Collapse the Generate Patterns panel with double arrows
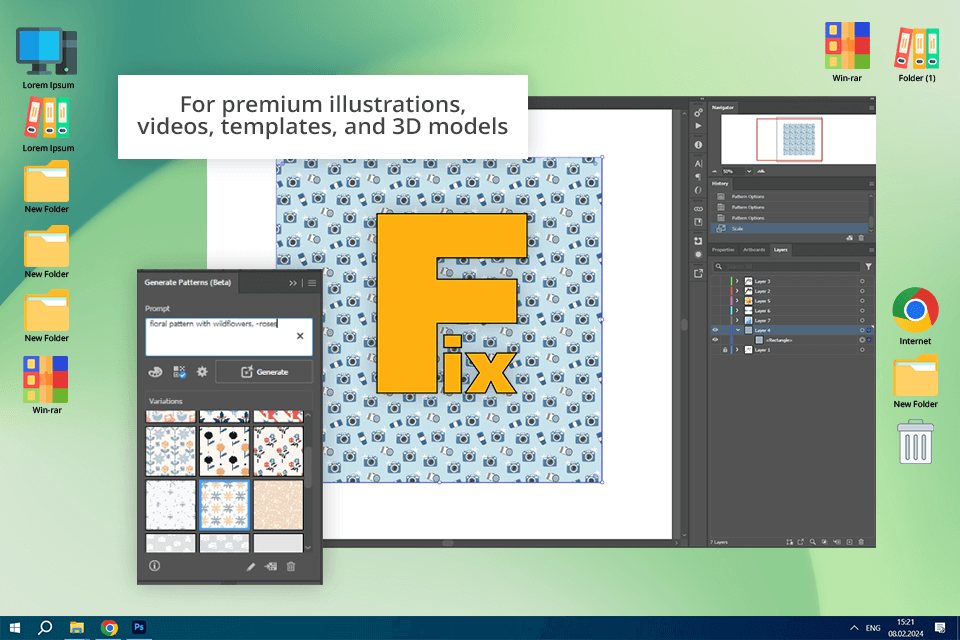 tap(293, 283)
